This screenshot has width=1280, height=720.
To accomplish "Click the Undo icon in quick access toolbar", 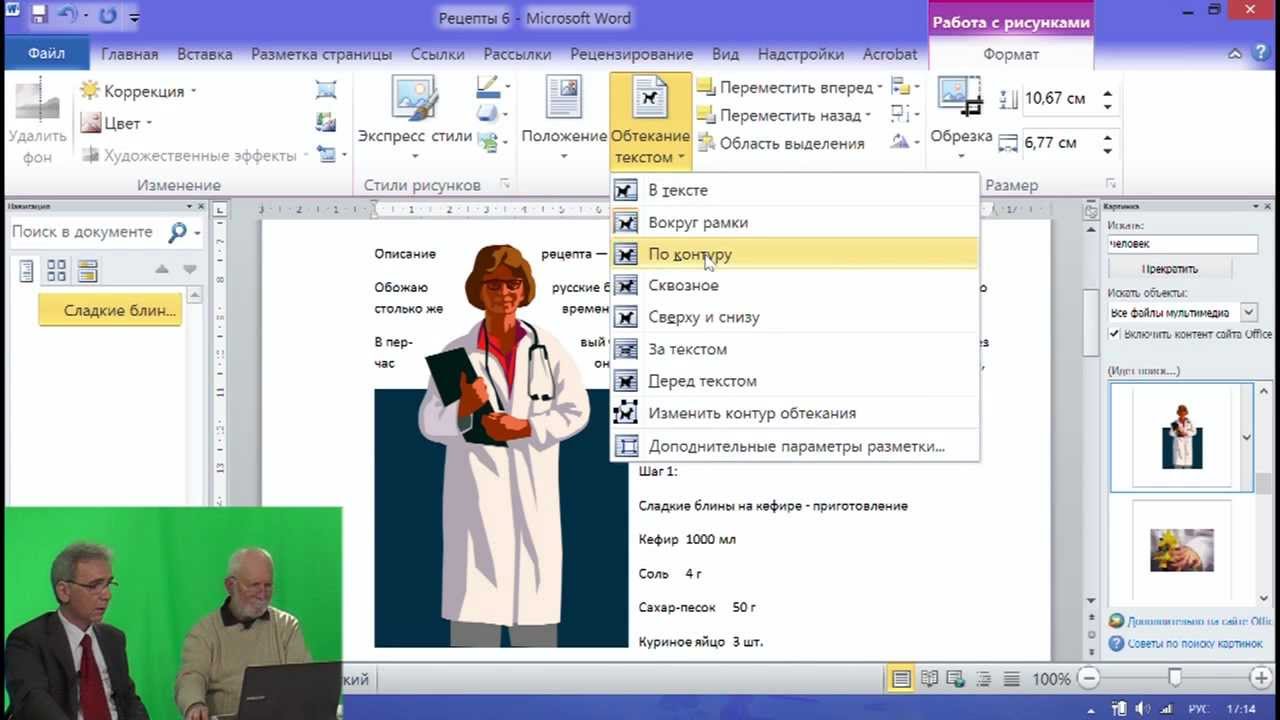I will [68, 16].
